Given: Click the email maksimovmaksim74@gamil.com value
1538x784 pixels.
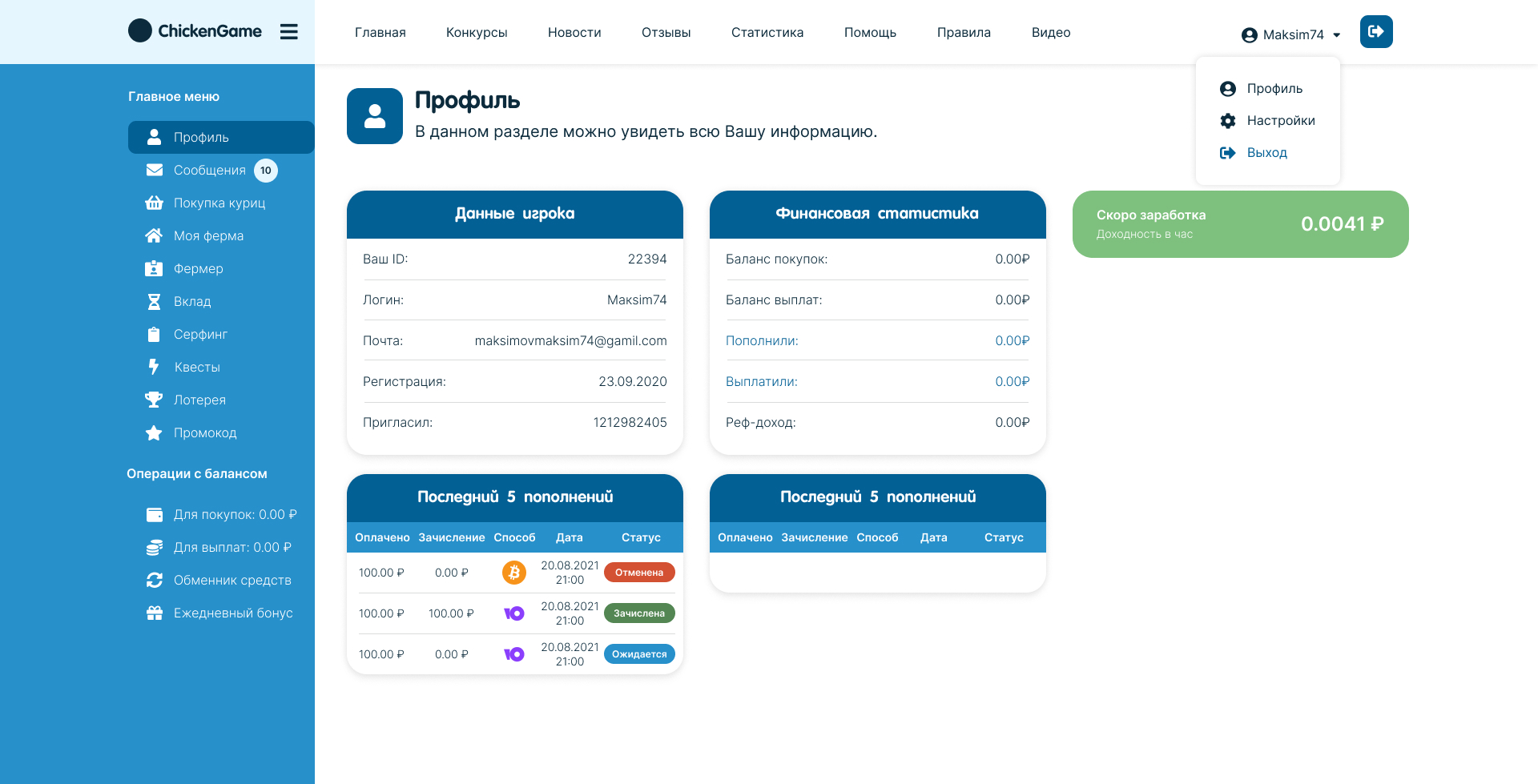Looking at the screenshot, I should click(570, 341).
